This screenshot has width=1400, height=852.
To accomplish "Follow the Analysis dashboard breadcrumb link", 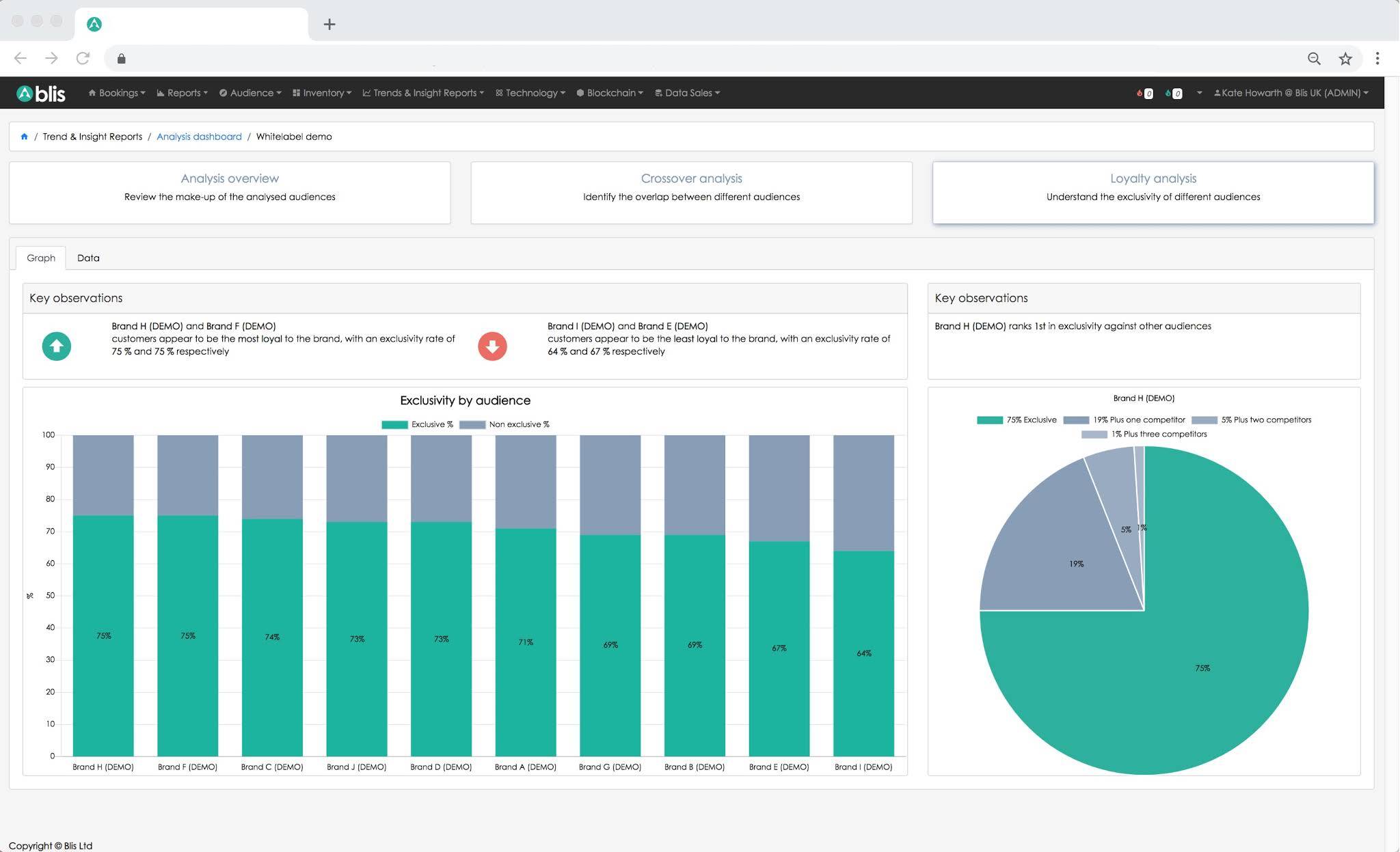I will 199,137.
